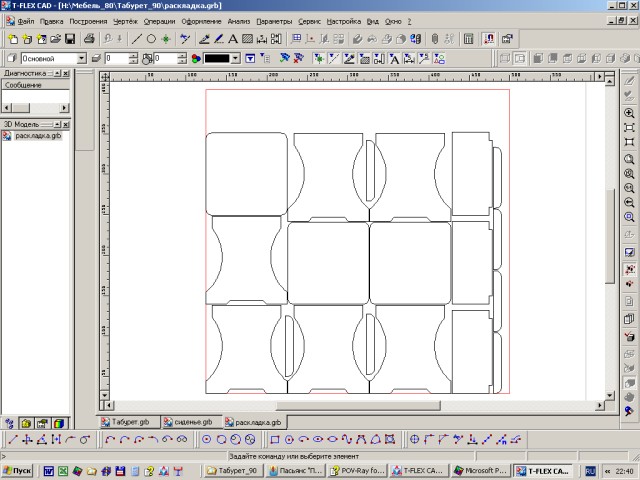640x480 pixels.
Task: Close the Диагностика panel
Action: [66, 73]
